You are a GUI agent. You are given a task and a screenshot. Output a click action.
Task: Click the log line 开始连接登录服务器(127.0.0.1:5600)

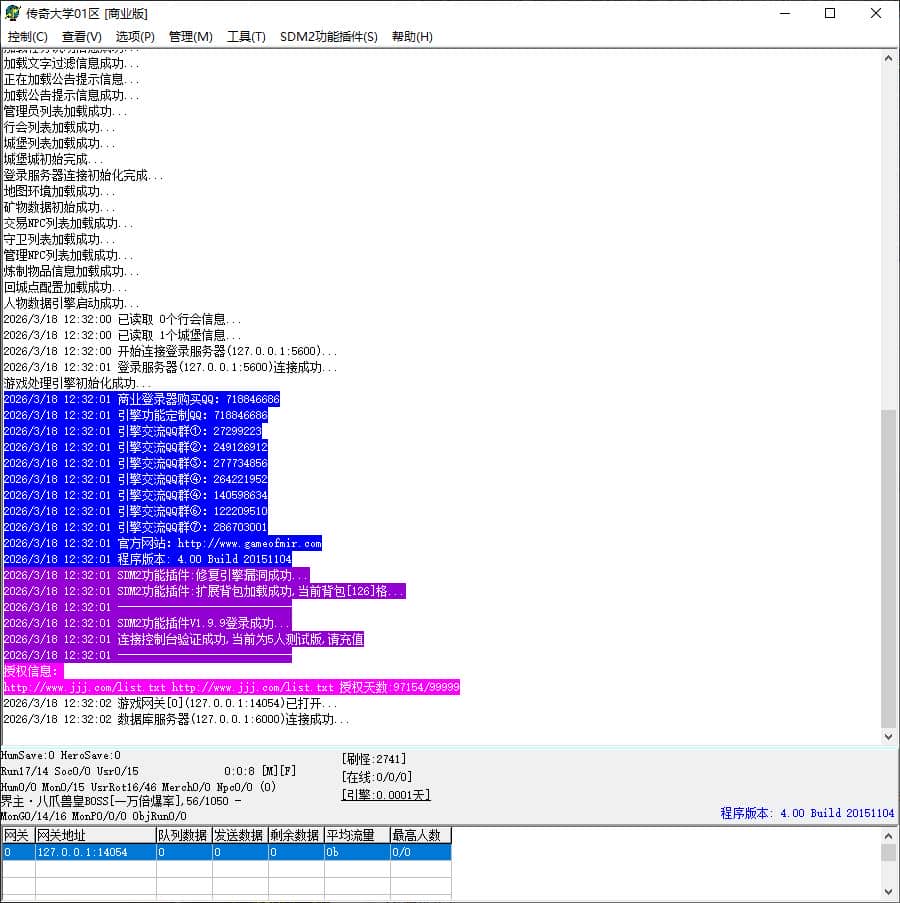tap(170, 351)
